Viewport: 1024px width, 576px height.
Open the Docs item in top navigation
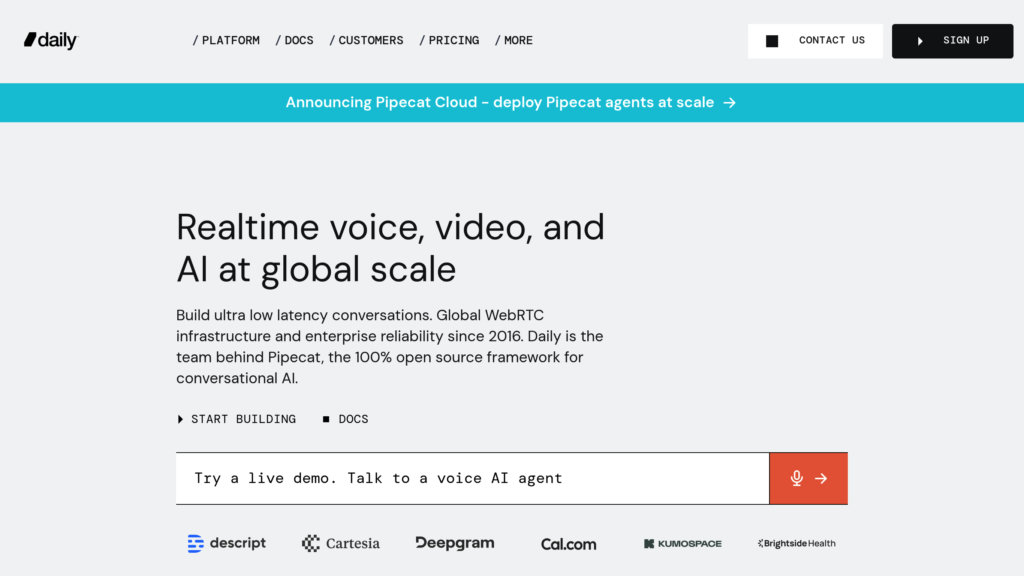click(295, 41)
